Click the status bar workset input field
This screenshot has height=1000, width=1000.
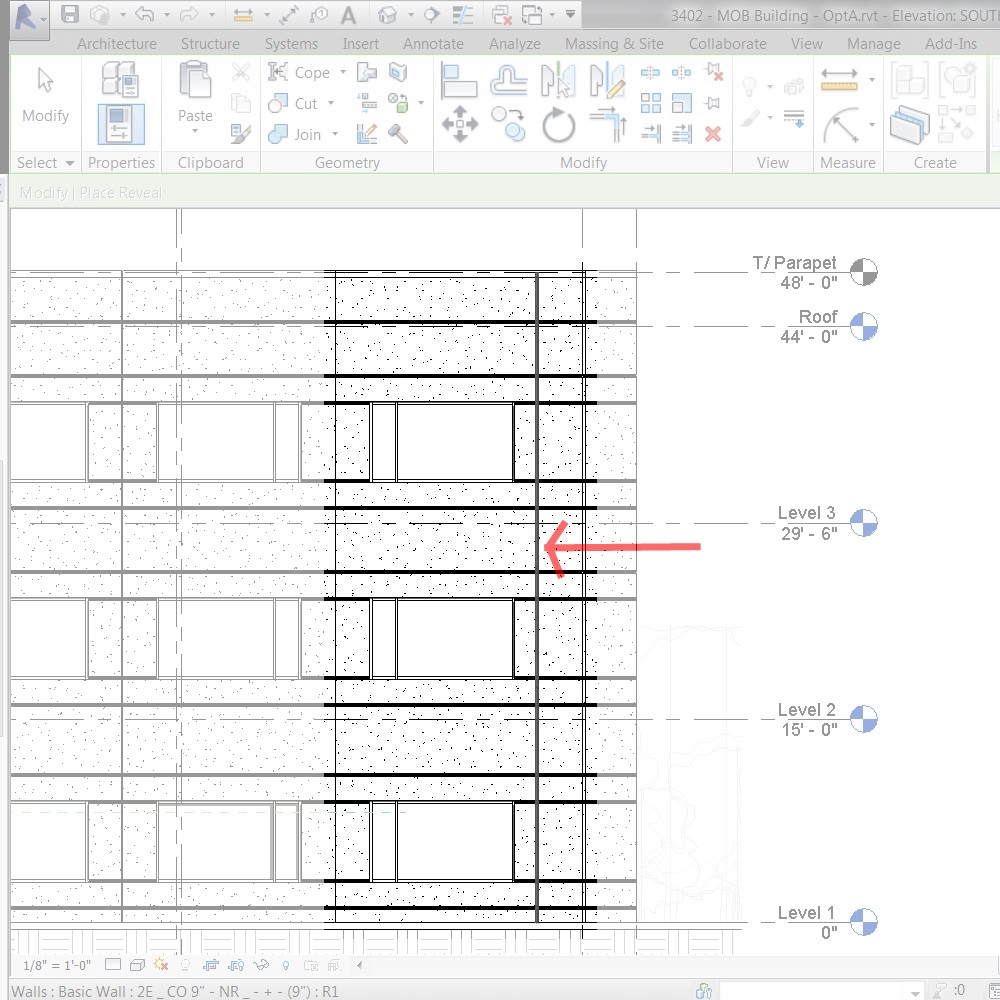click(821, 990)
